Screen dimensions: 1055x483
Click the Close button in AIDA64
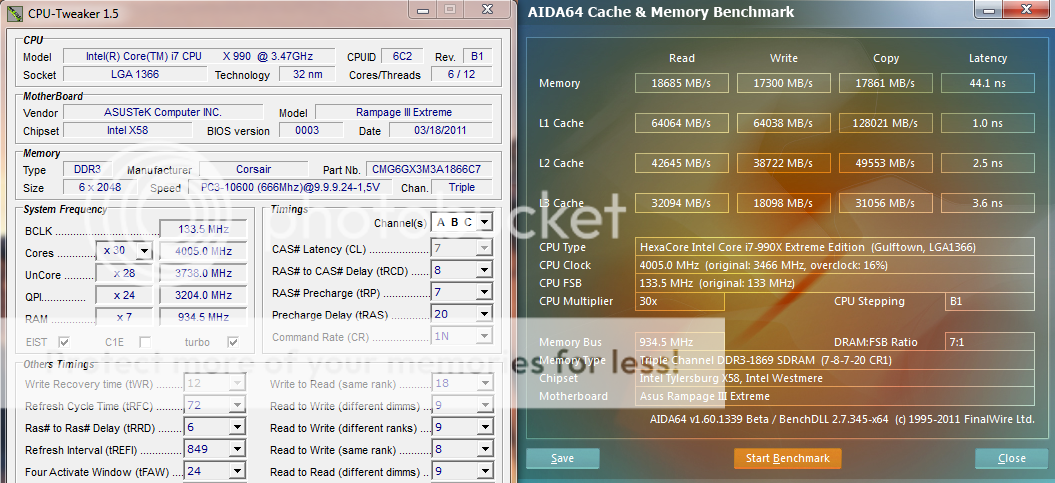(1011, 458)
